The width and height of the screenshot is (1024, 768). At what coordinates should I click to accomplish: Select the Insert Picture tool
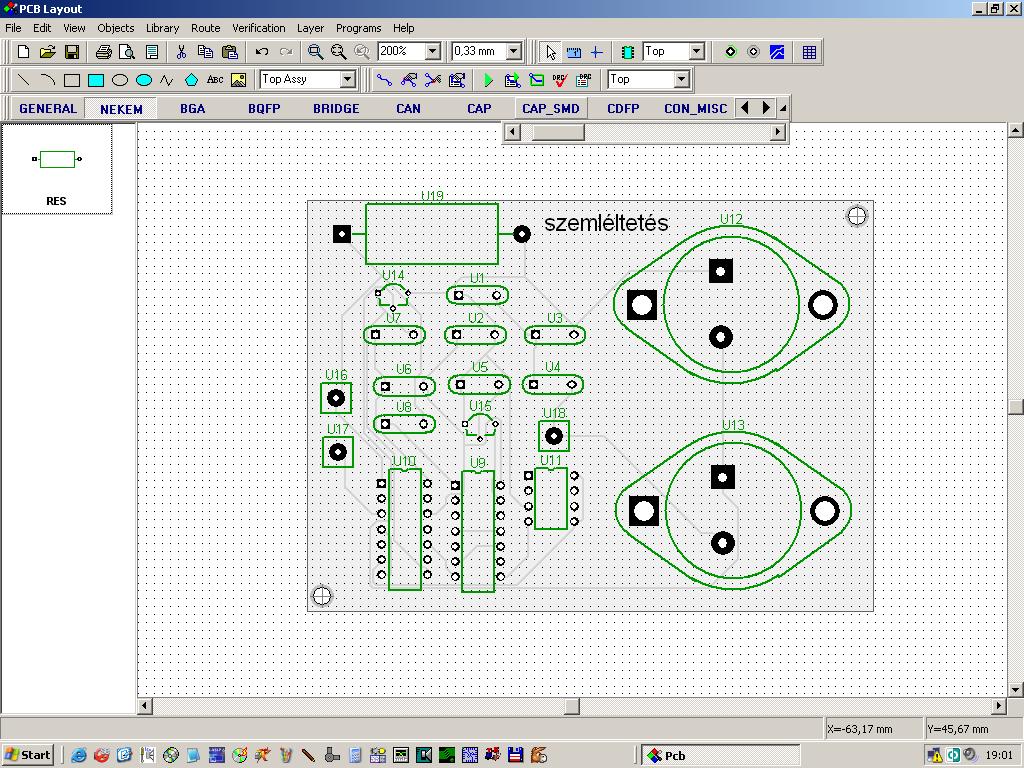click(238, 80)
